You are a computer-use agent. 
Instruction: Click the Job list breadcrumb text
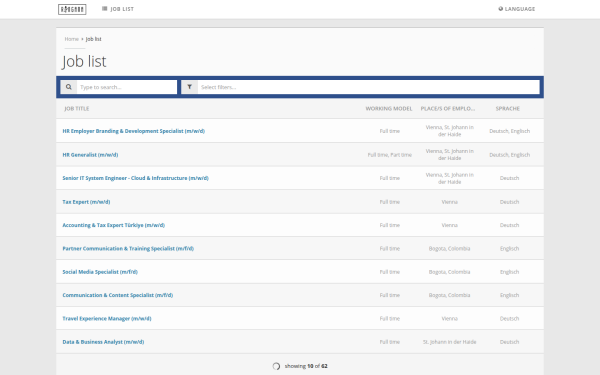(x=93, y=39)
